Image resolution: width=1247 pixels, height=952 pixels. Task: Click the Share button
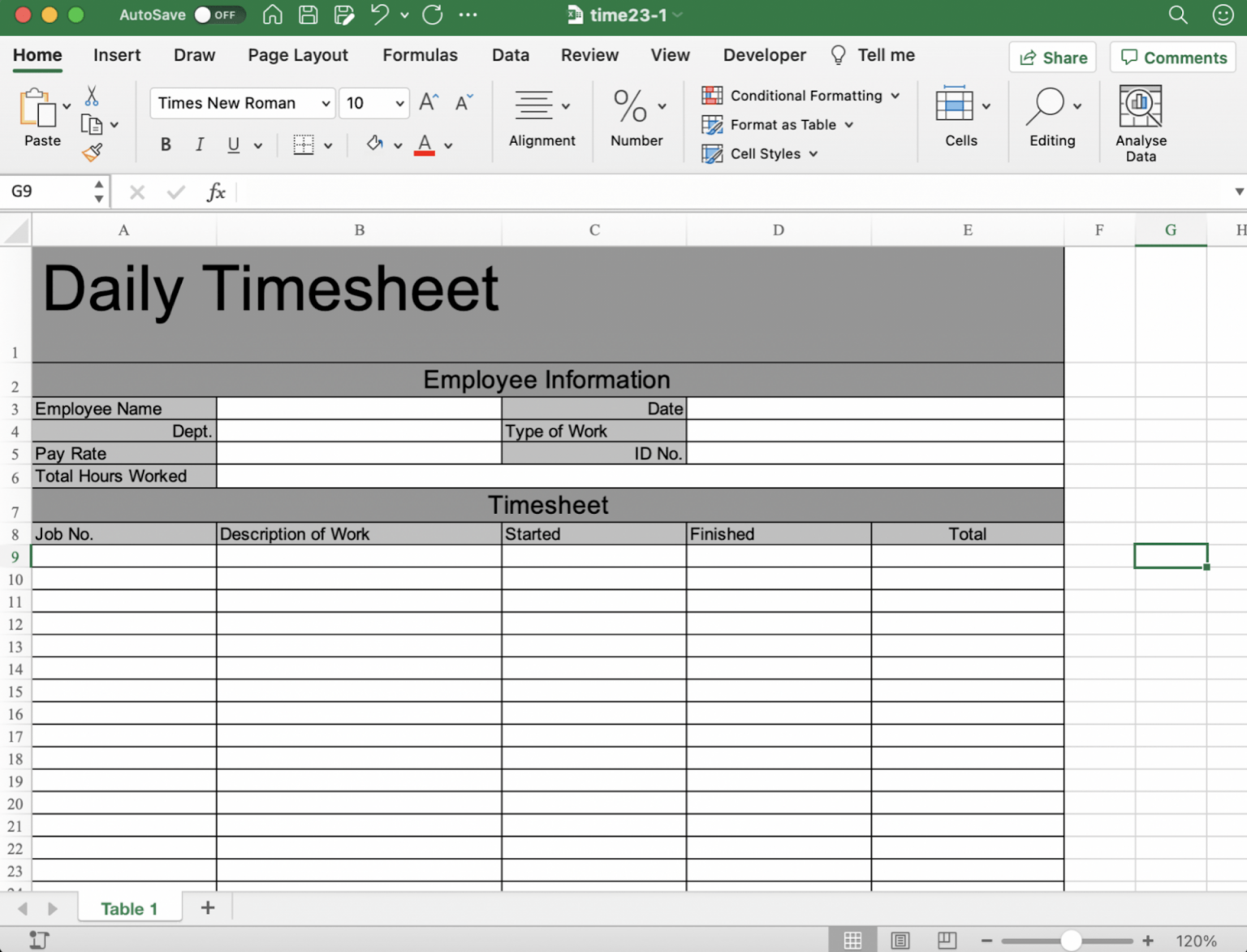1052,57
